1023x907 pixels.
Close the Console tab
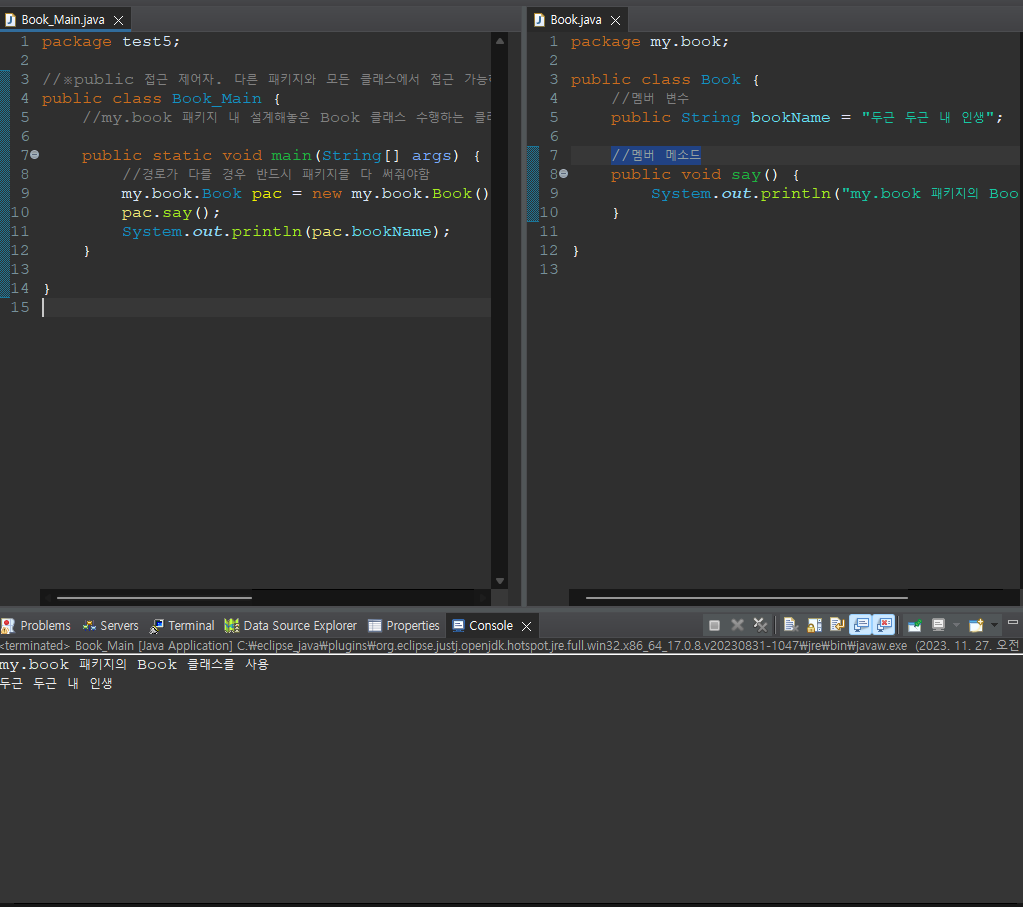(527, 626)
